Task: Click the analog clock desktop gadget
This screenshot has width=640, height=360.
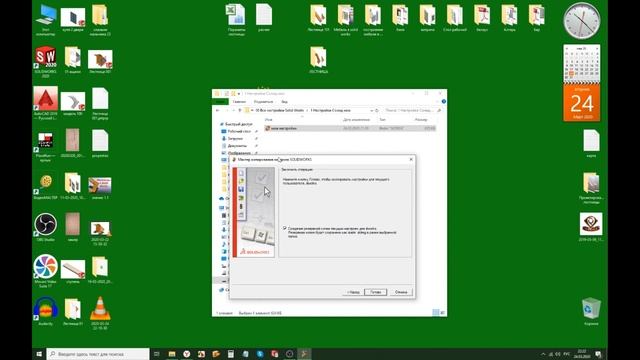Action: tap(582, 21)
